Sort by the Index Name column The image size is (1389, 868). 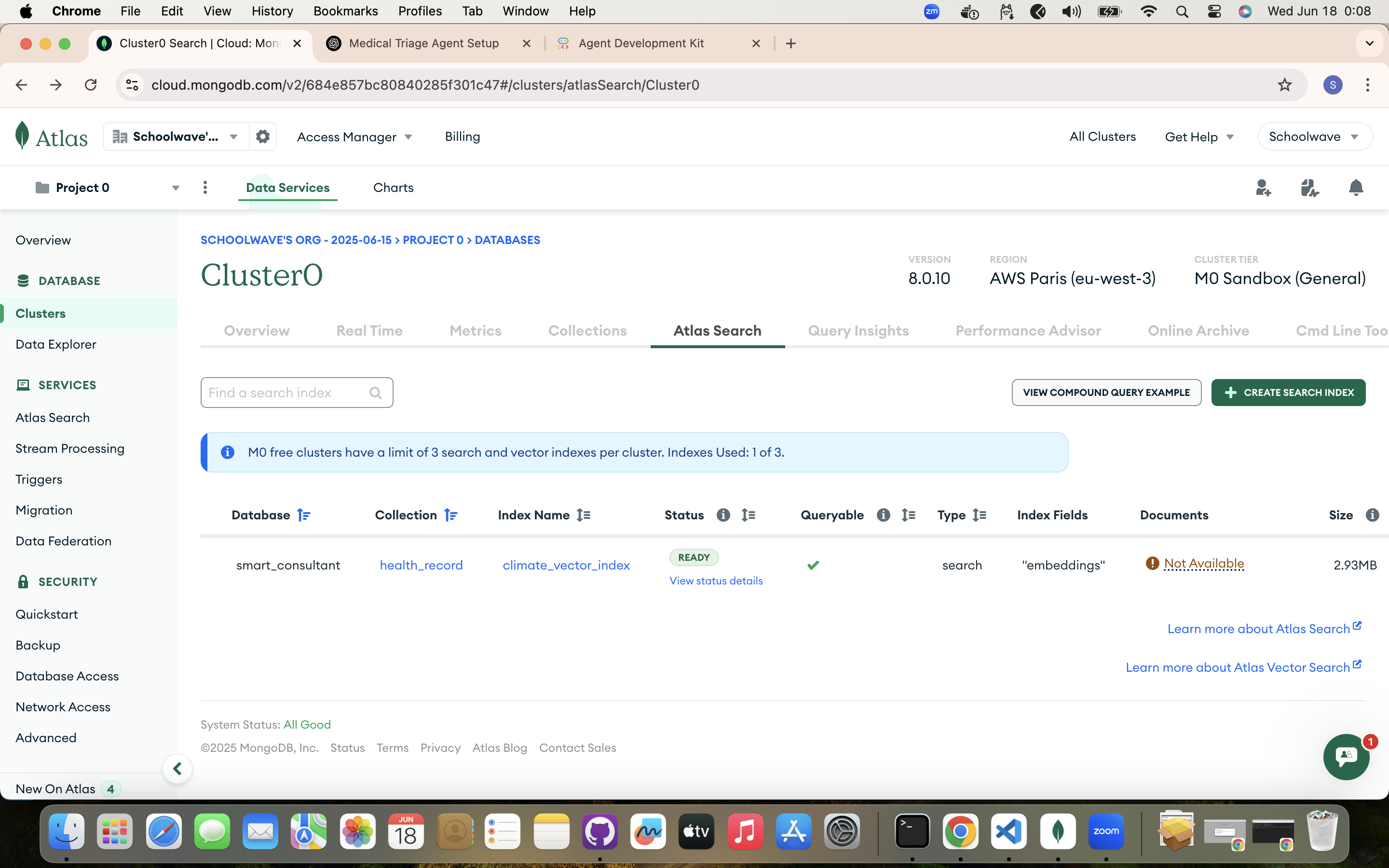click(584, 515)
